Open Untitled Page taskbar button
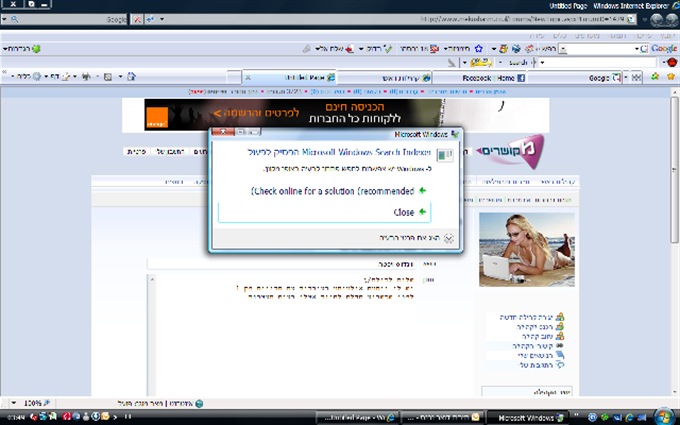Viewport: 680px width, 425px height. pyautogui.click(x=355, y=415)
